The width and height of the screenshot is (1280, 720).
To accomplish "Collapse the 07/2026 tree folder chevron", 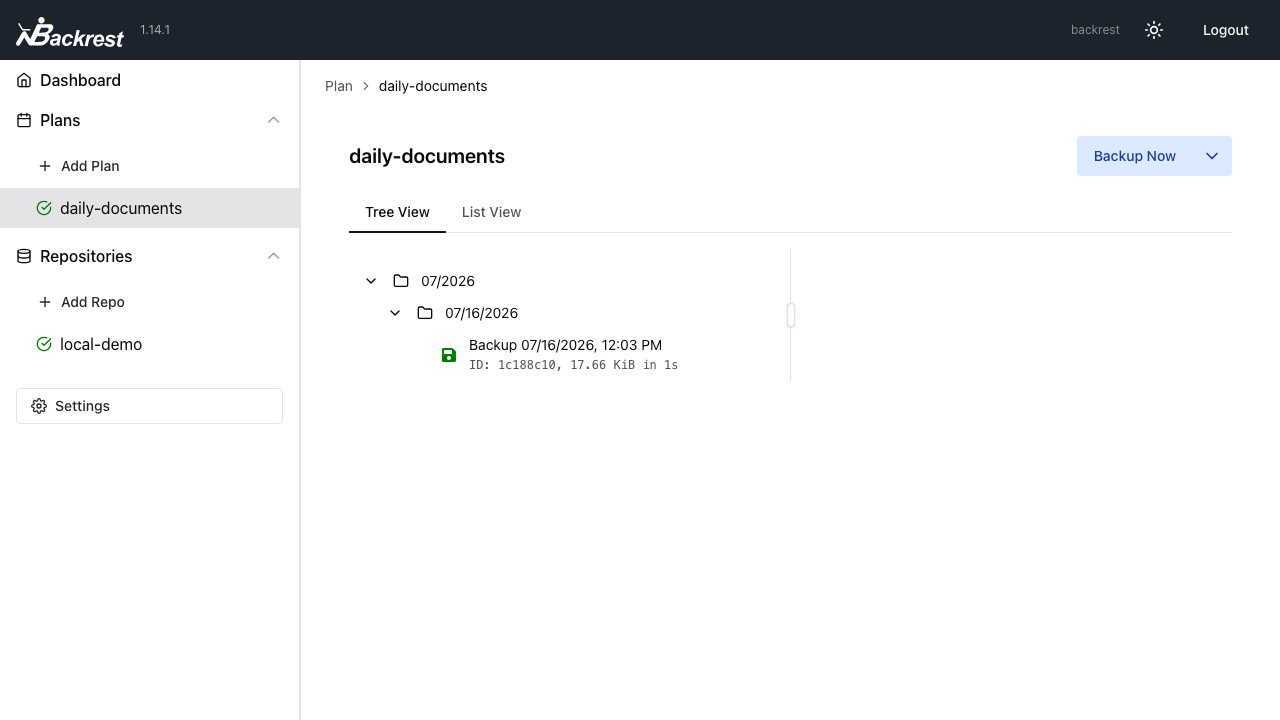I will [371, 281].
